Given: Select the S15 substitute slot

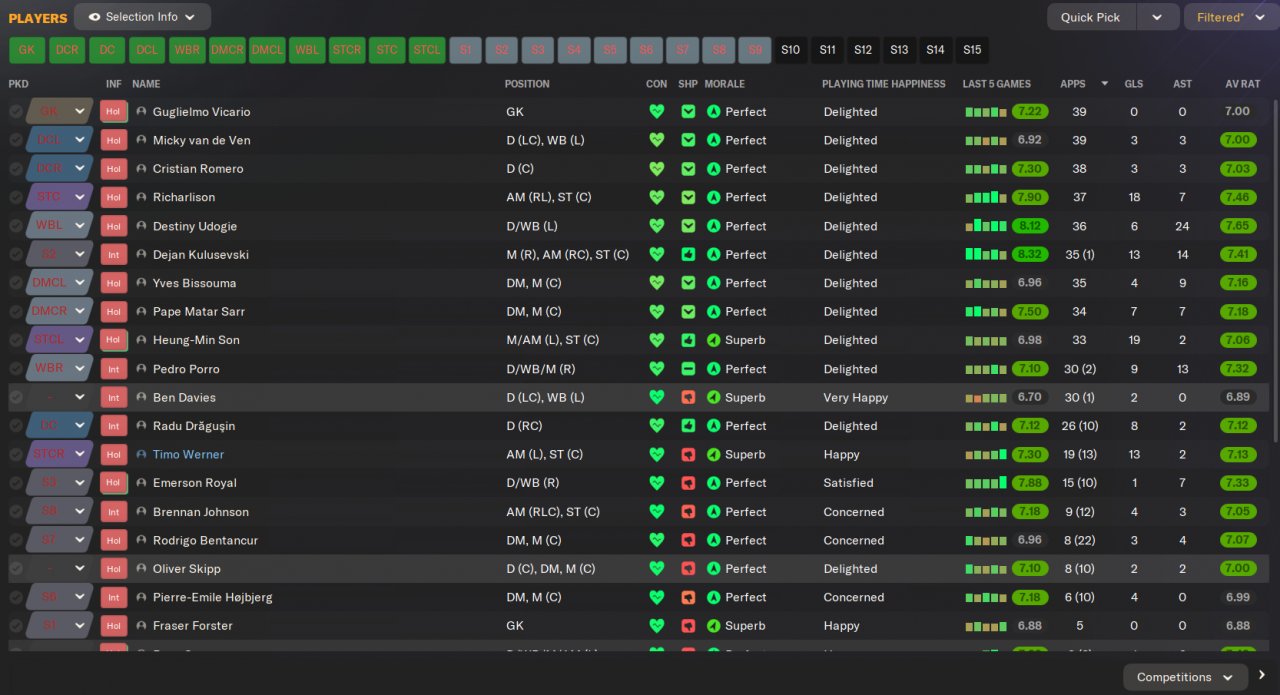Looking at the screenshot, I should coord(971,49).
